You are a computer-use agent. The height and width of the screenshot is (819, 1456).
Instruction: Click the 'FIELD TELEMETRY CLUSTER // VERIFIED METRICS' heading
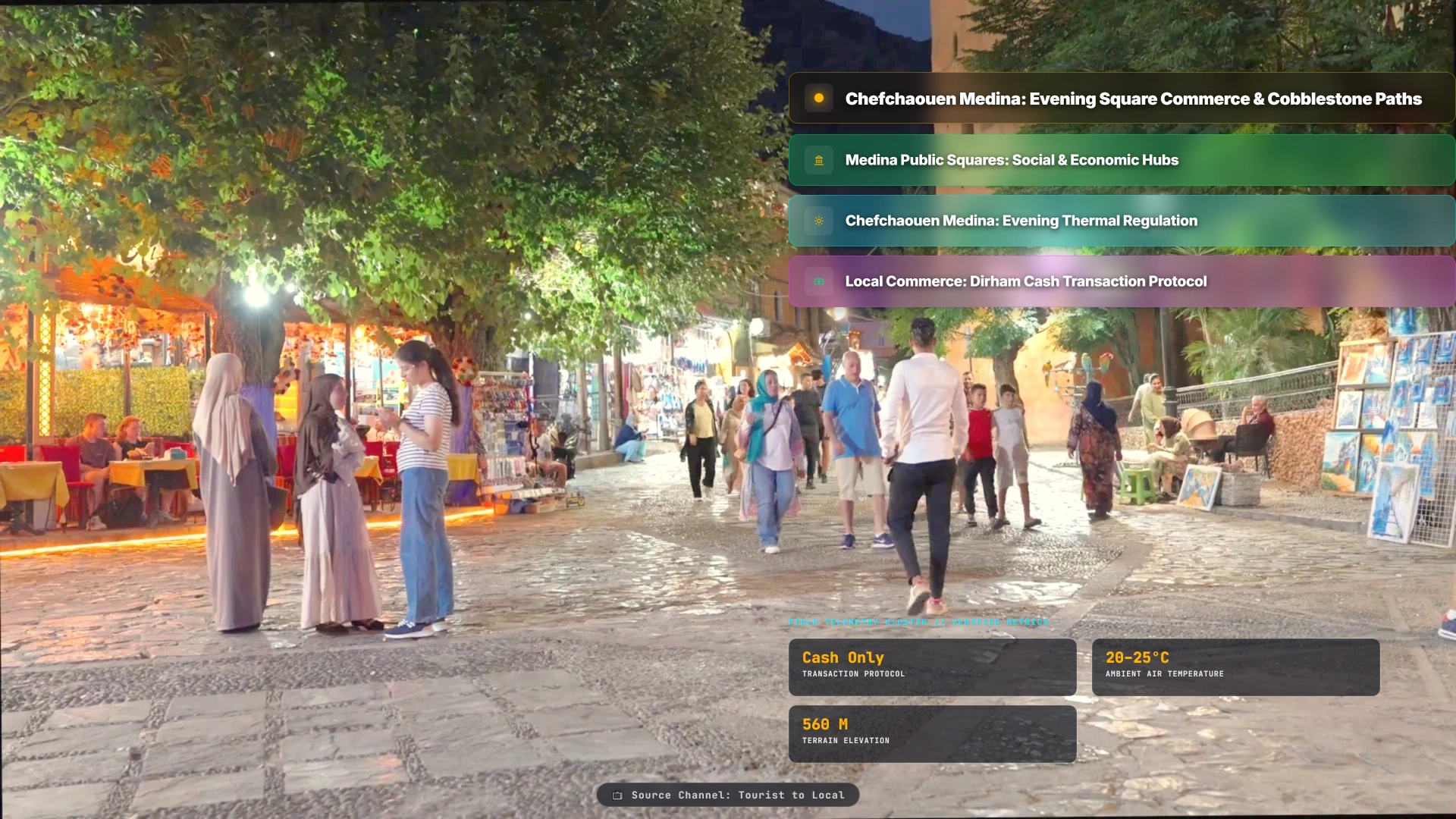tap(918, 622)
